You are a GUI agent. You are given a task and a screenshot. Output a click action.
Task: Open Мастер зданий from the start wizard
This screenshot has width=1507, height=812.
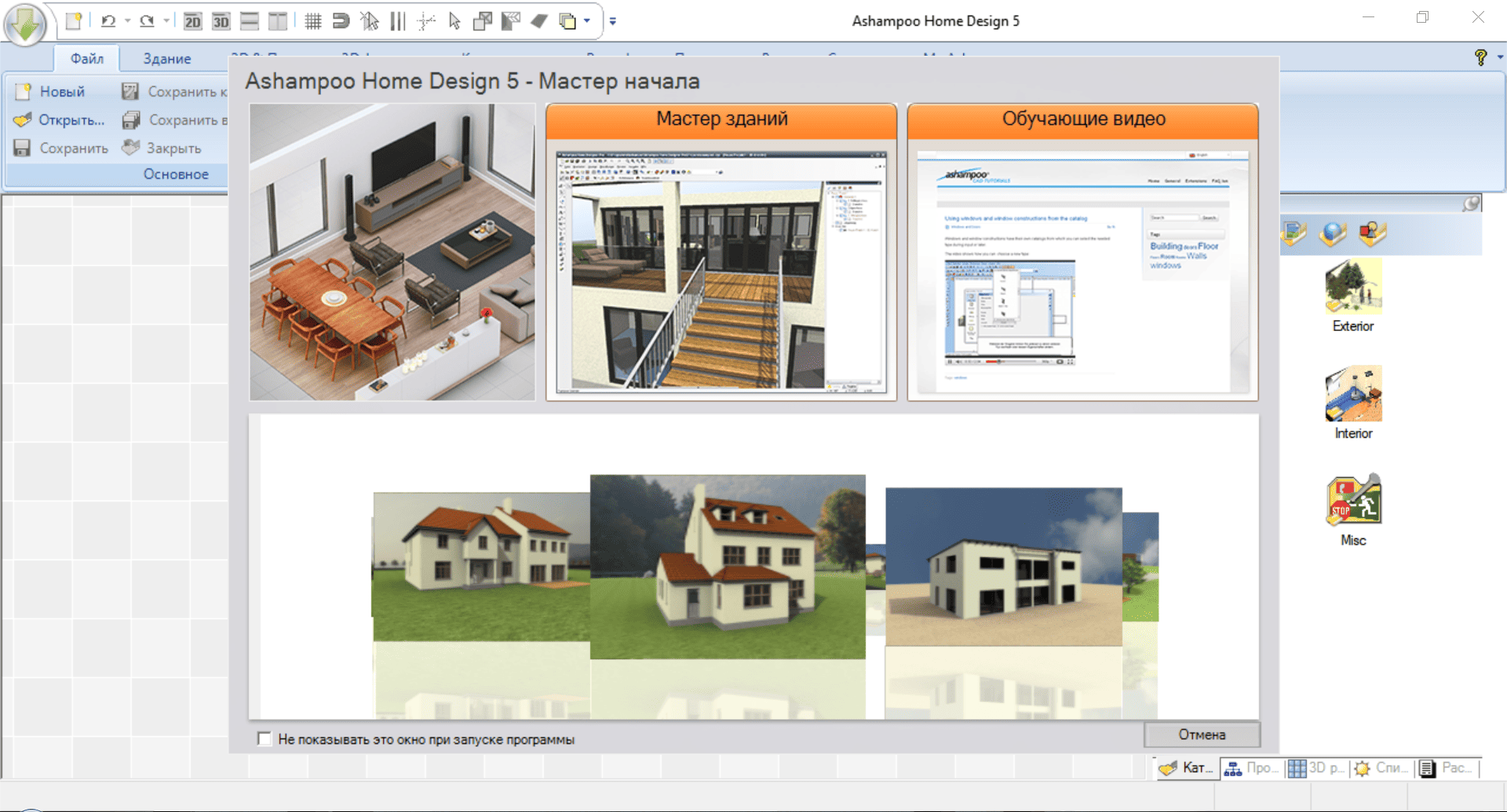tap(721, 252)
